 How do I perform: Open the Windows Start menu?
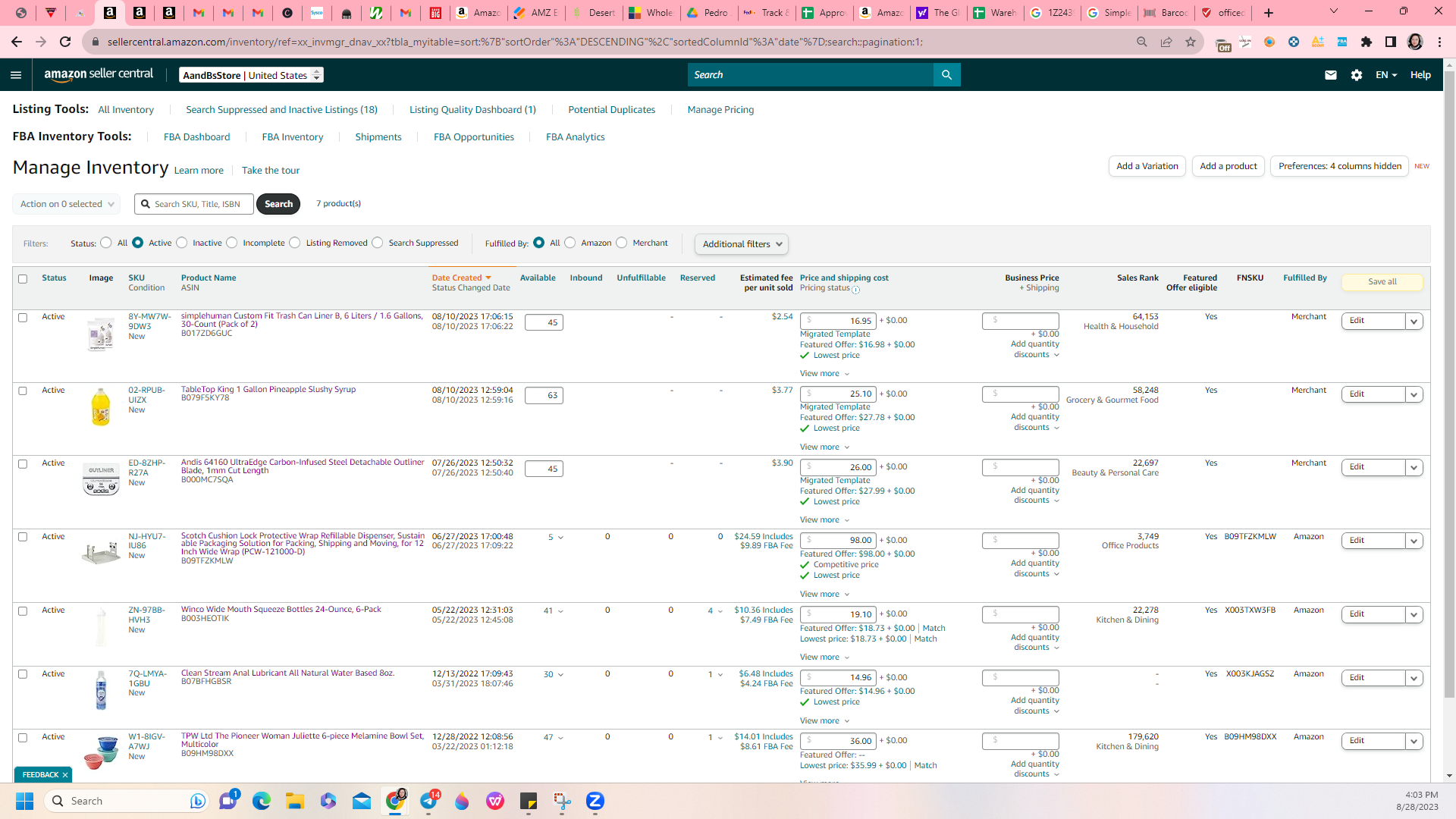coord(24,801)
